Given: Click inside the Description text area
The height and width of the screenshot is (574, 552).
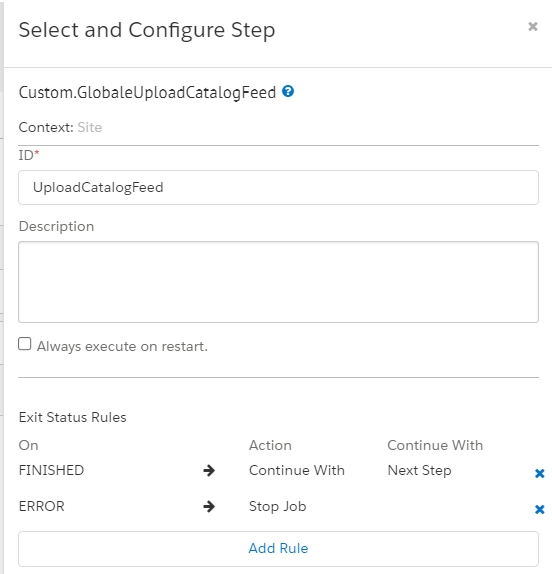Looking at the screenshot, I should 278,282.
